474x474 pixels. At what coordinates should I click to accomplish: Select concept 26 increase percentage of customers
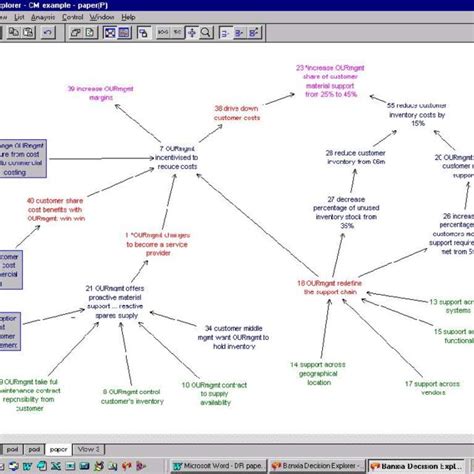point(452,234)
